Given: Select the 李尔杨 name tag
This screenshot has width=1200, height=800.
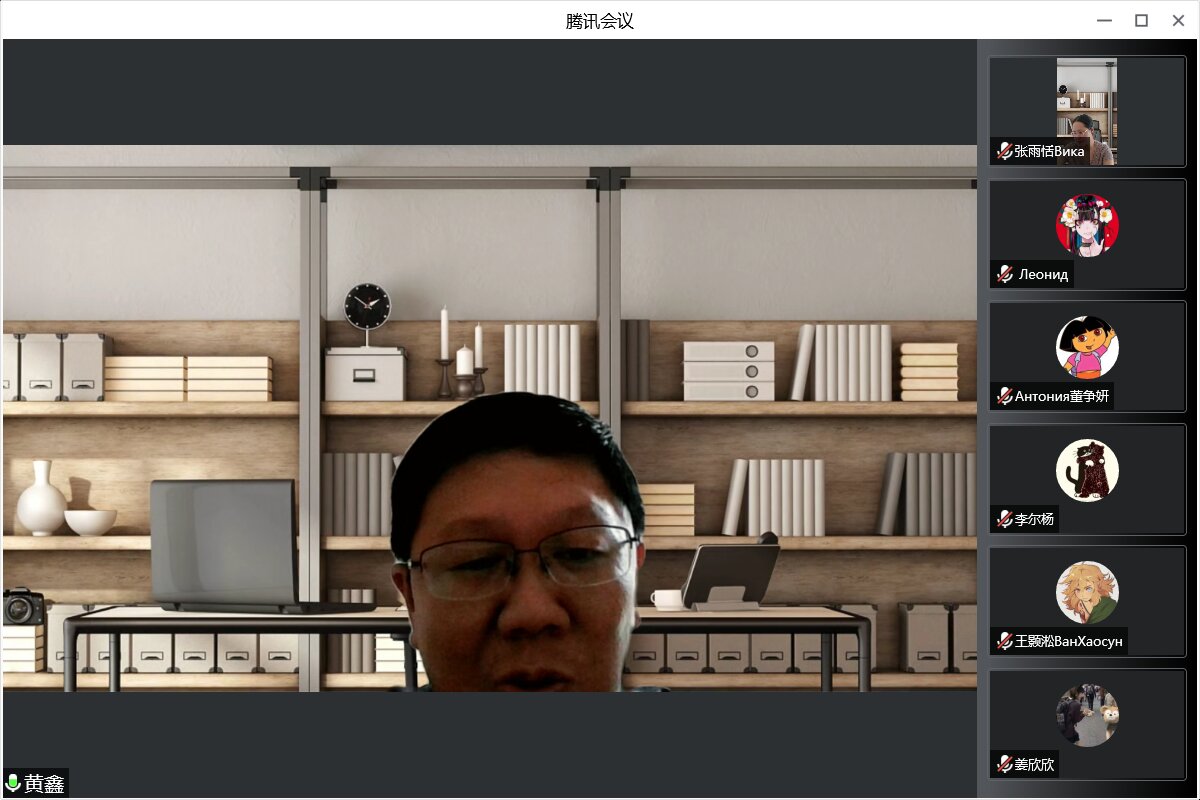Looking at the screenshot, I should (1034, 520).
